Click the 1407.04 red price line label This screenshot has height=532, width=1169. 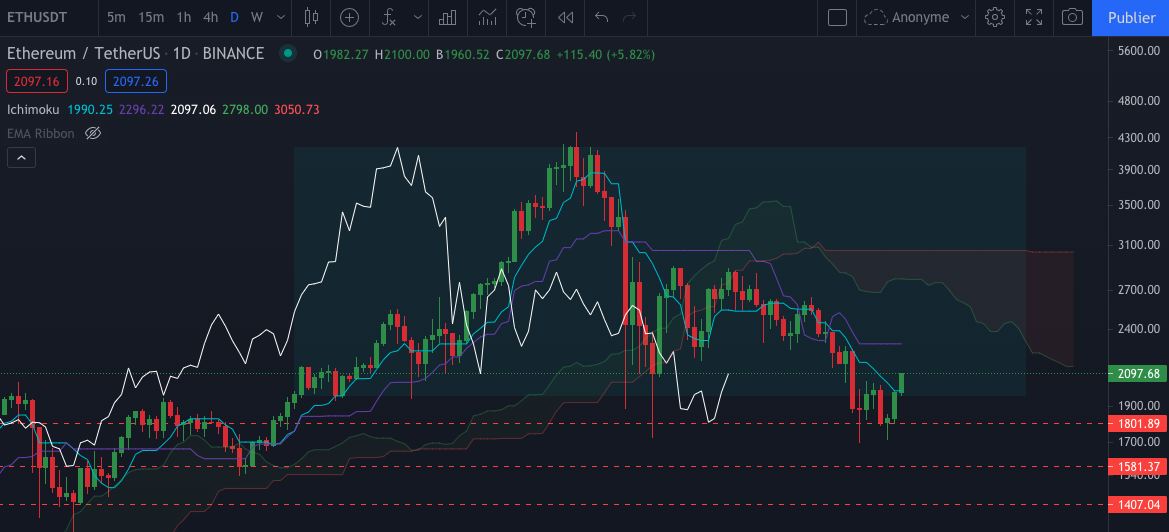(1138, 504)
